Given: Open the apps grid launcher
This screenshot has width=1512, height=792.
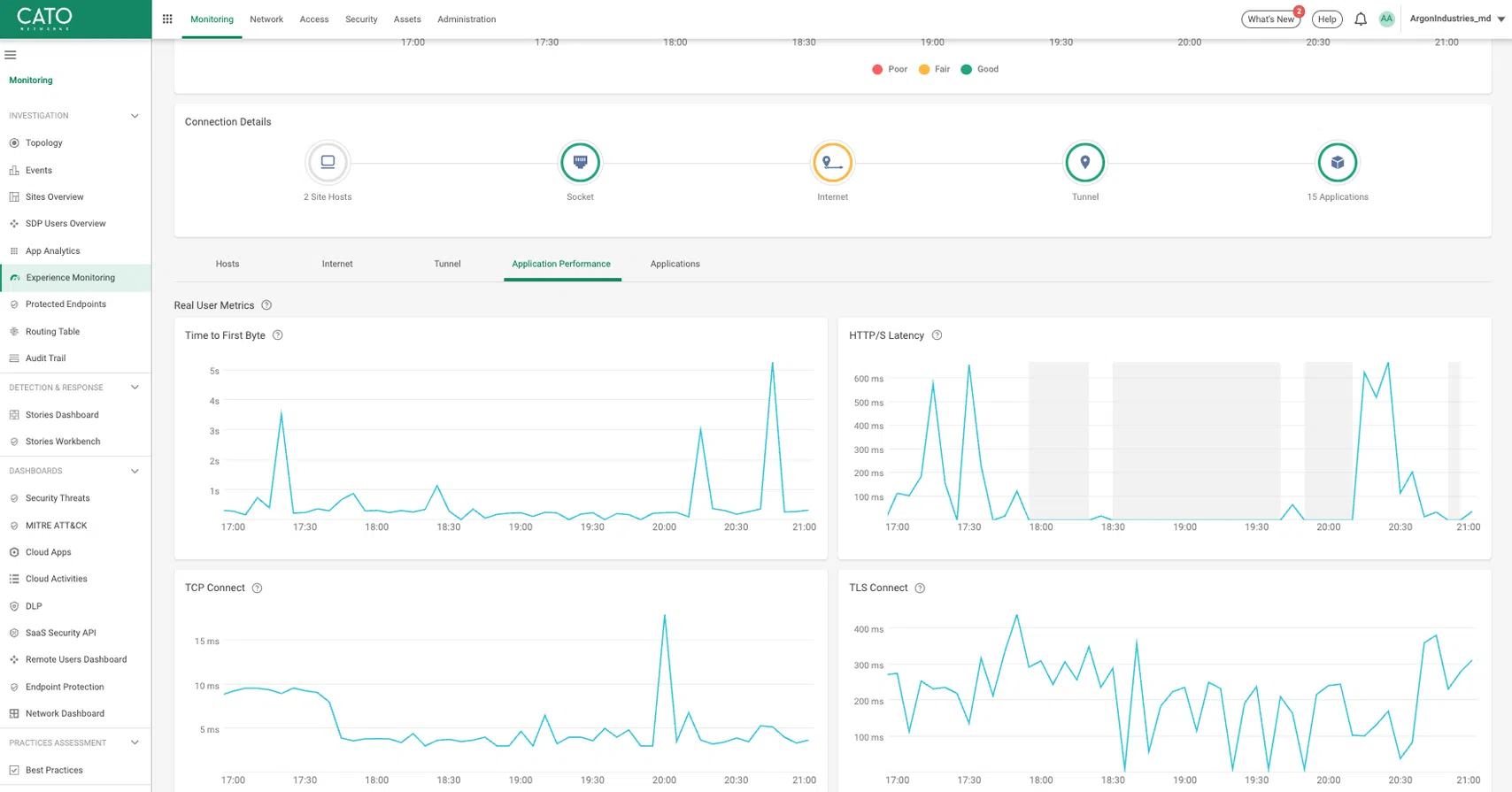Looking at the screenshot, I should [167, 19].
